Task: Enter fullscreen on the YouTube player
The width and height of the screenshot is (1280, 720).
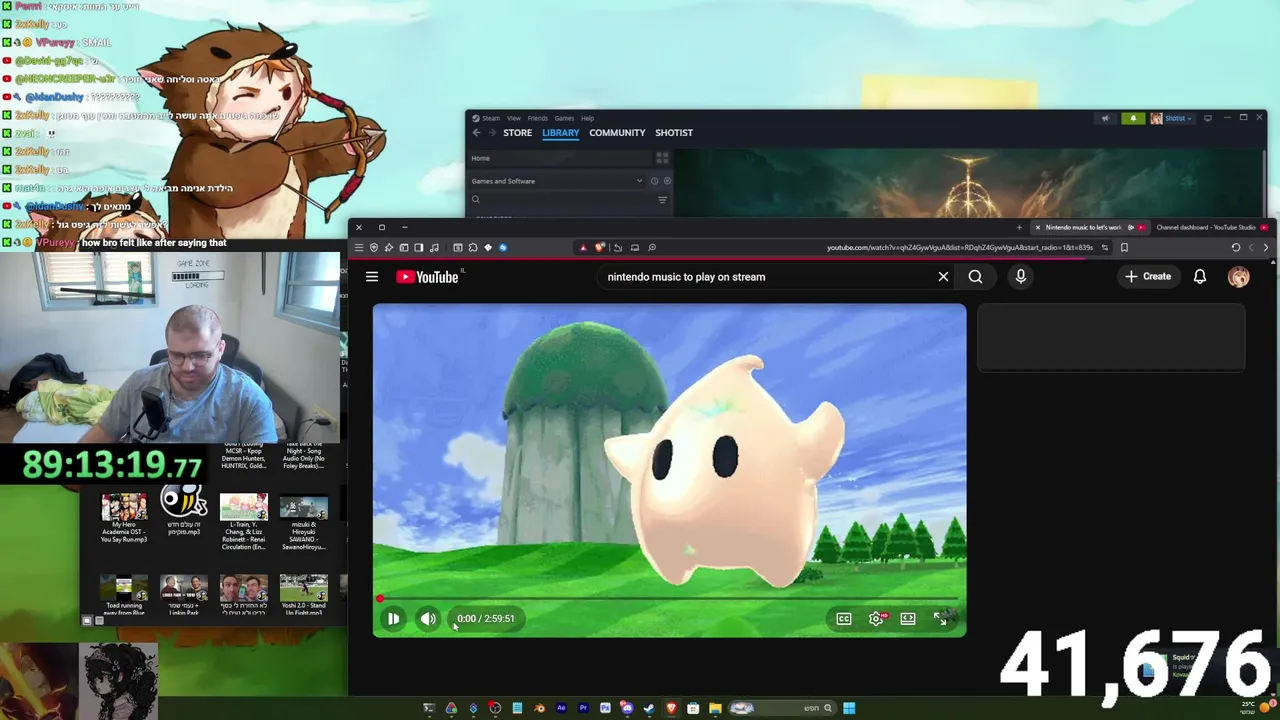Action: tap(940, 619)
